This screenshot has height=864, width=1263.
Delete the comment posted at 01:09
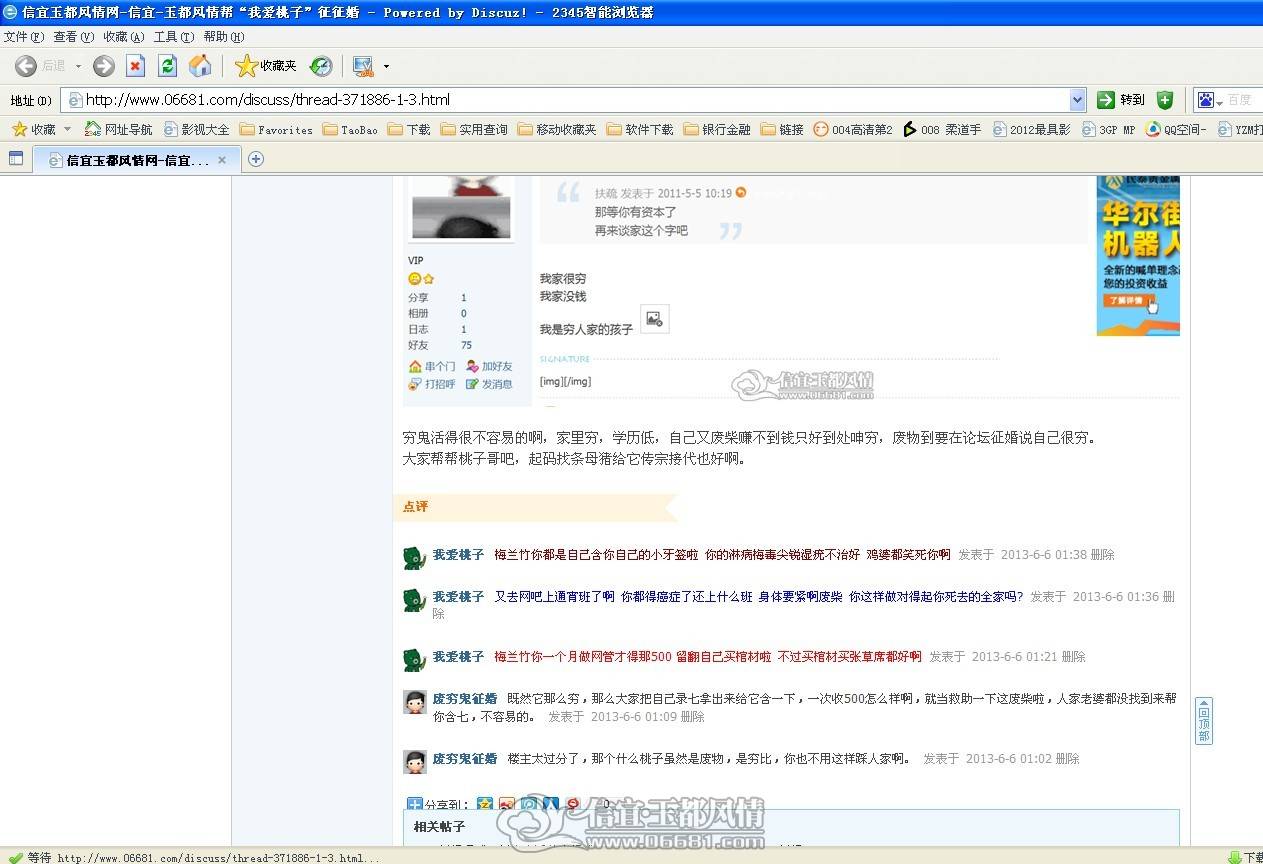[692, 717]
